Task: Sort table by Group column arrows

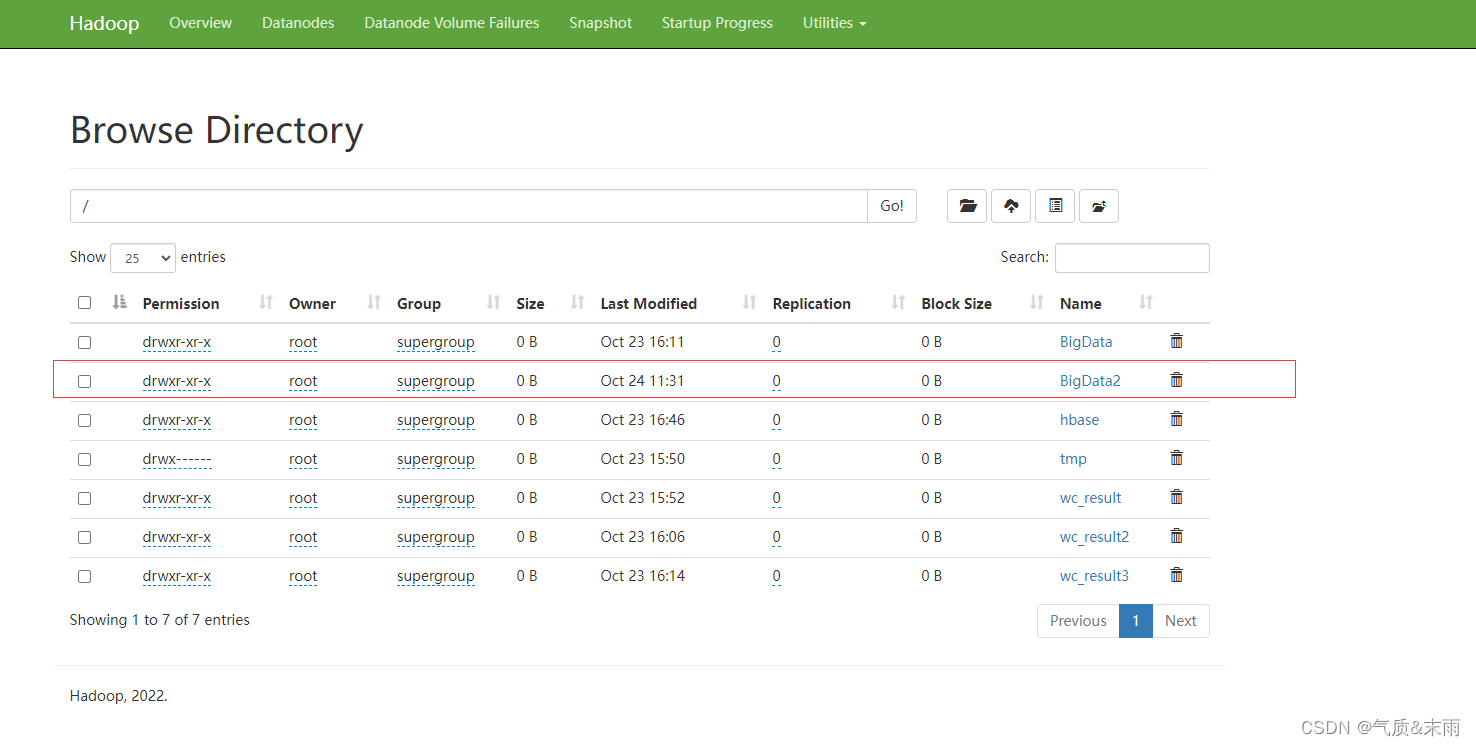Action: pyautogui.click(x=493, y=302)
